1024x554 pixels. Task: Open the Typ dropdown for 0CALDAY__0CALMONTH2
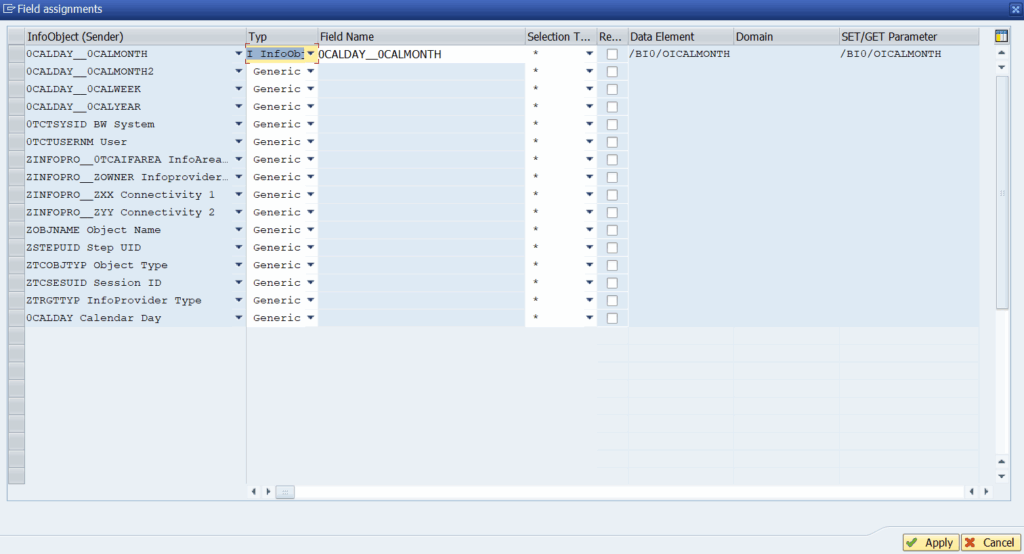pyautogui.click(x=311, y=71)
